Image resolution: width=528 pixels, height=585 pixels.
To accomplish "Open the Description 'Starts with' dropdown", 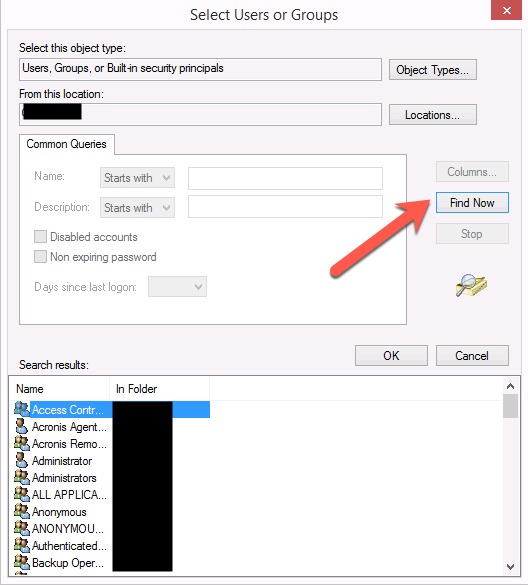I will [137, 207].
